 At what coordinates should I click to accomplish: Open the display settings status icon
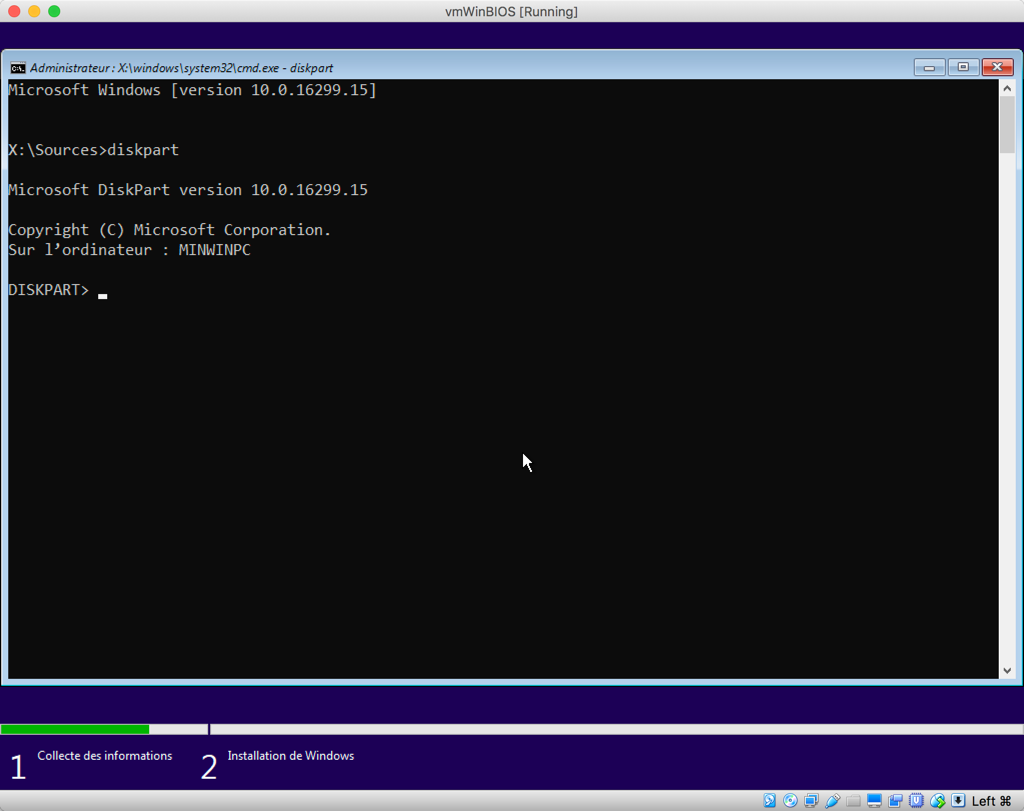(874, 801)
